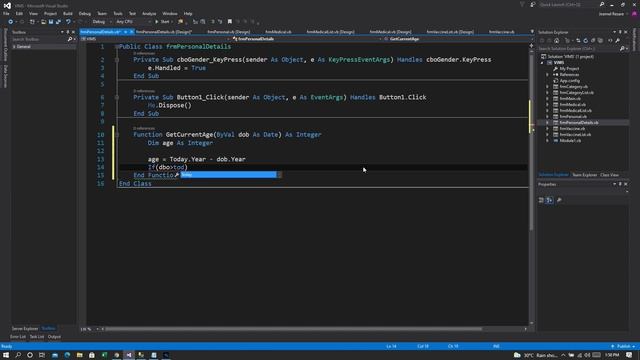Click the Undo icon in the toolbar

click(x=68, y=22)
